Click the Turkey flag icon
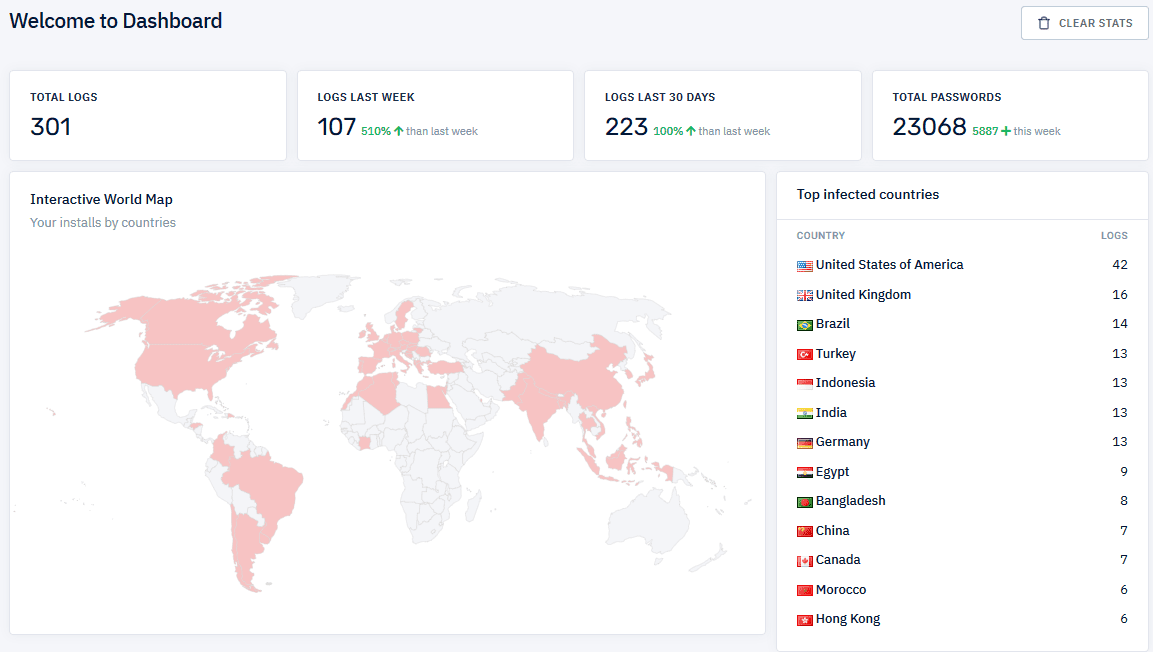This screenshot has height=652, width=1153. pyautogui.click(x=805, y=354)
